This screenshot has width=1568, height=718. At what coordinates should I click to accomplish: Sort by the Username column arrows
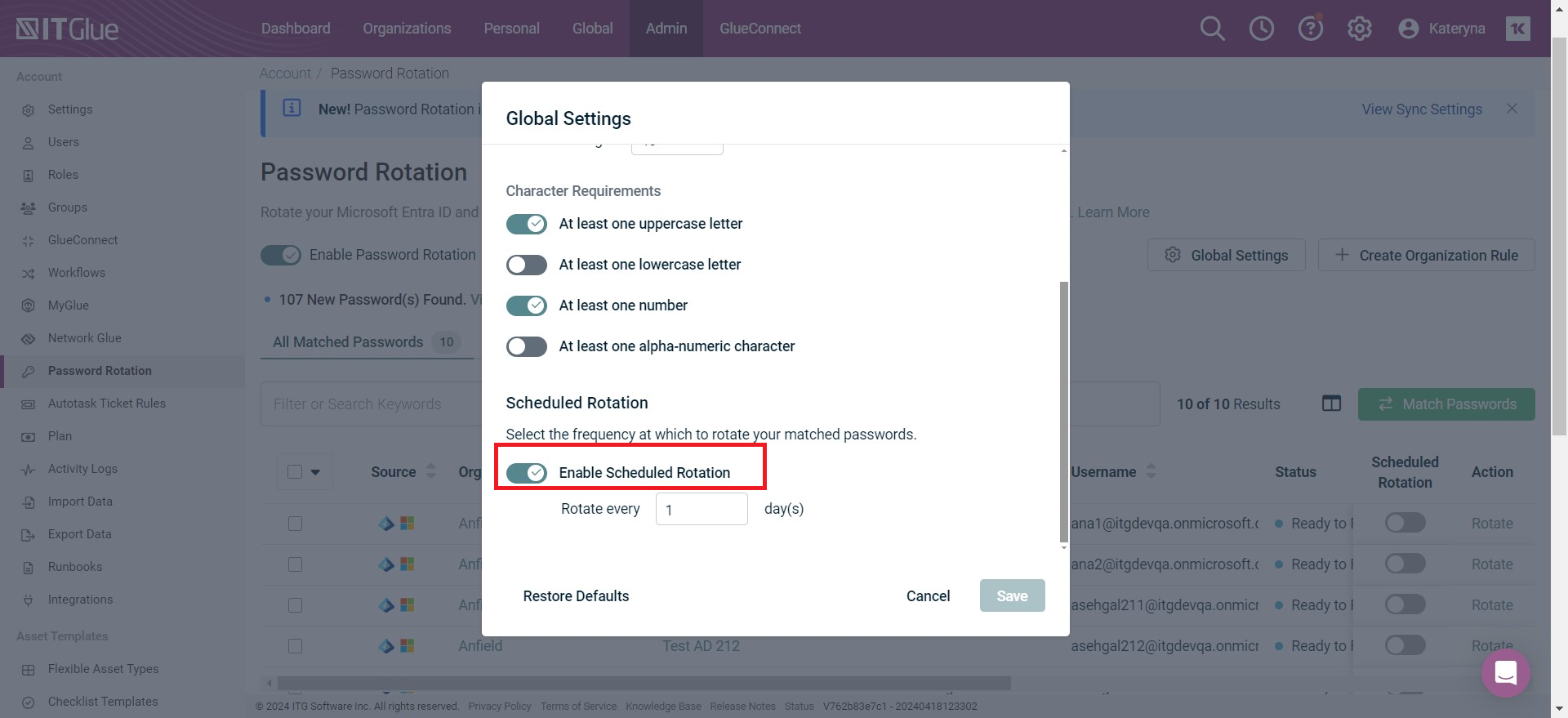pyautogui.click(x=1151, y=471)
